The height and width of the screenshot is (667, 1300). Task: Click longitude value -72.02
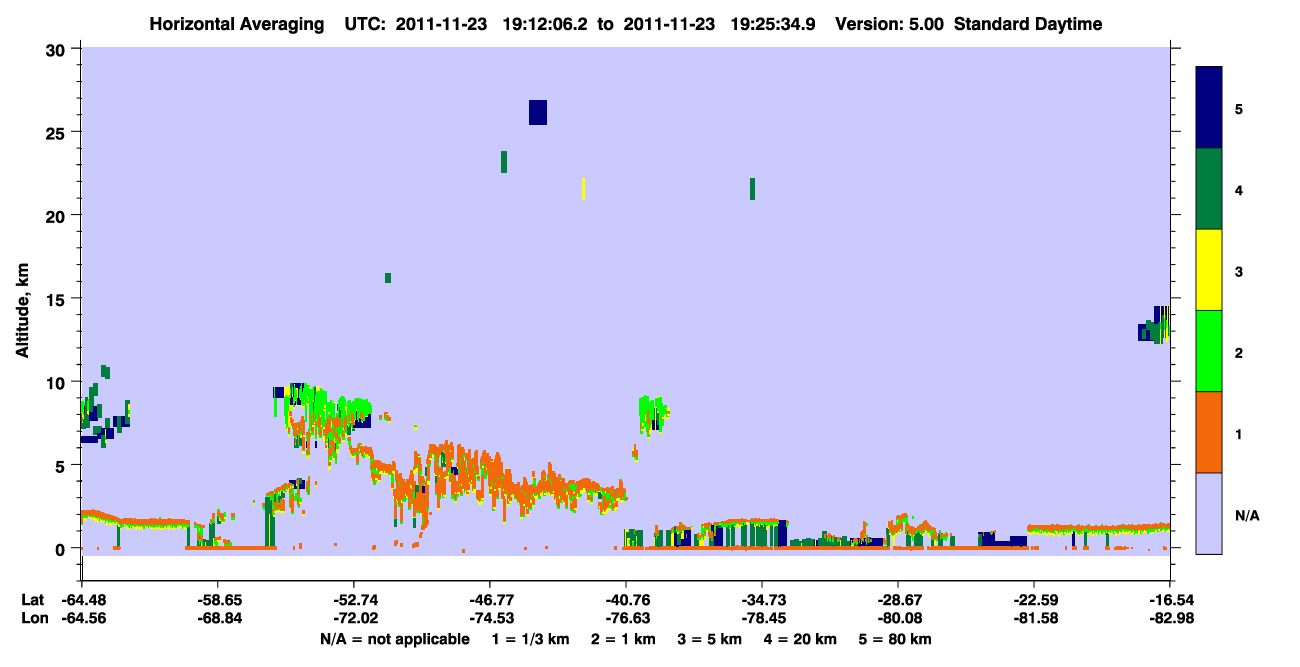(354, 618)
